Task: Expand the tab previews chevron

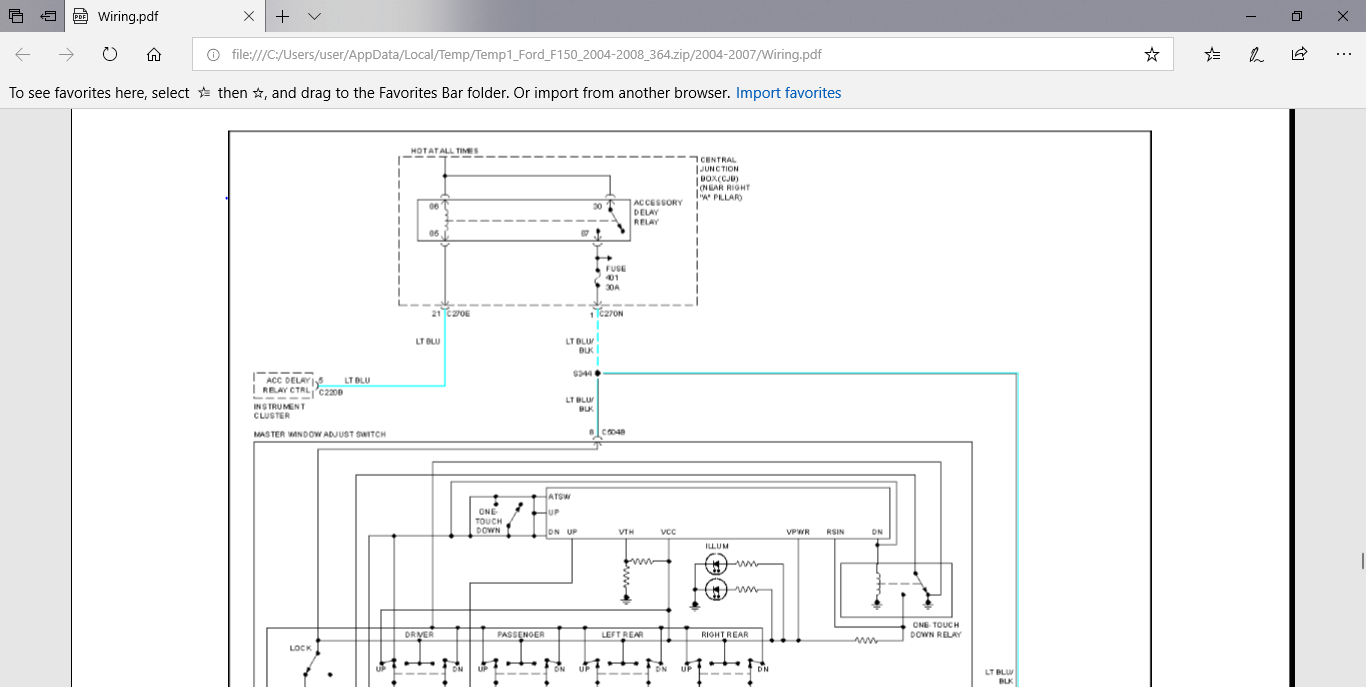Action: (x=314, y=16)
